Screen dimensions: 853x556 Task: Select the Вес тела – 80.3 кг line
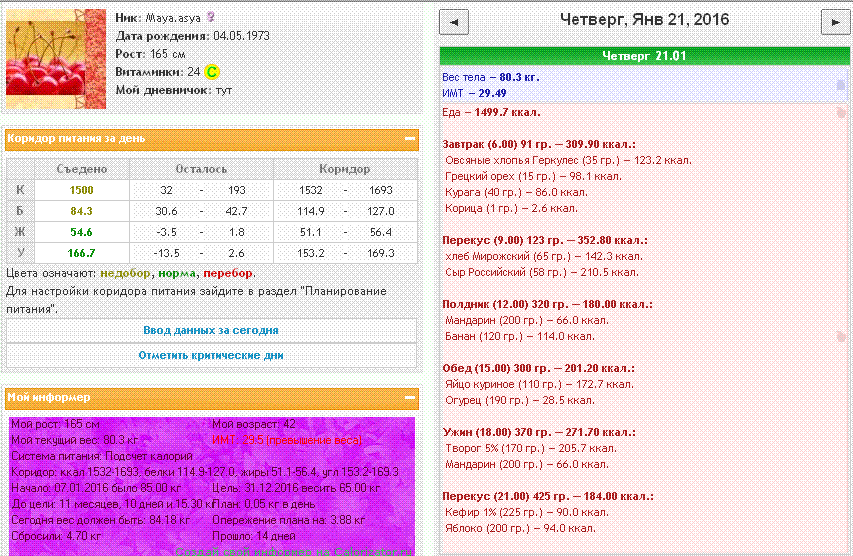[x=491, y=77]
